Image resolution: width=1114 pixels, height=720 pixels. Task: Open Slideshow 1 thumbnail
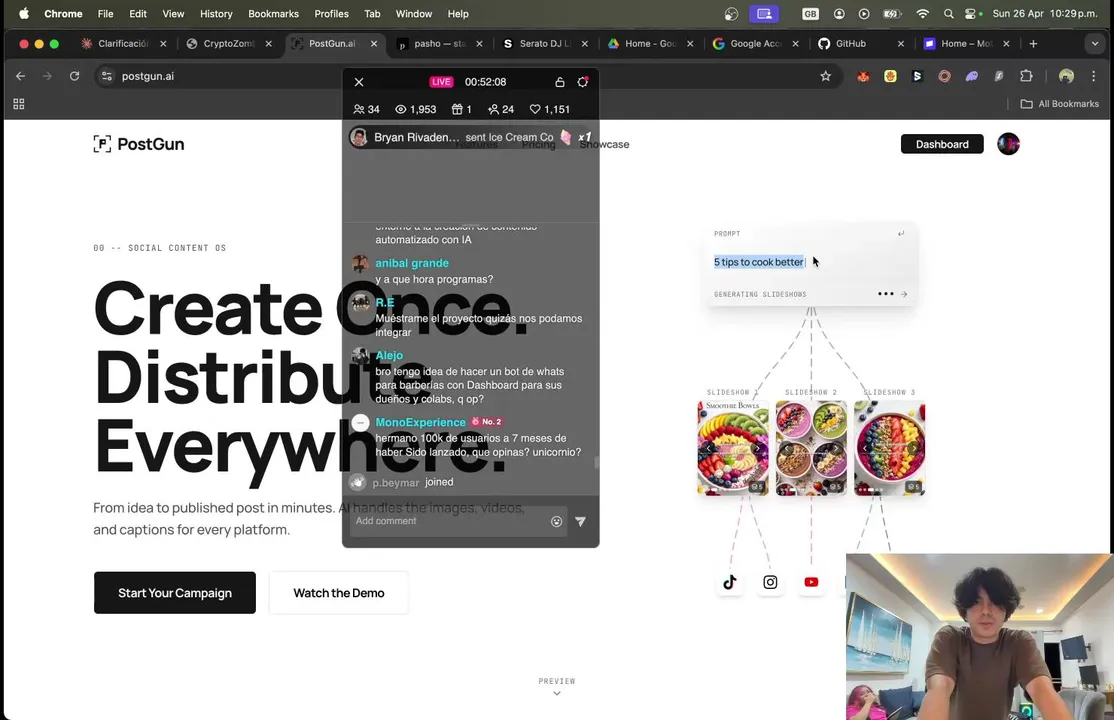[733, 448]
